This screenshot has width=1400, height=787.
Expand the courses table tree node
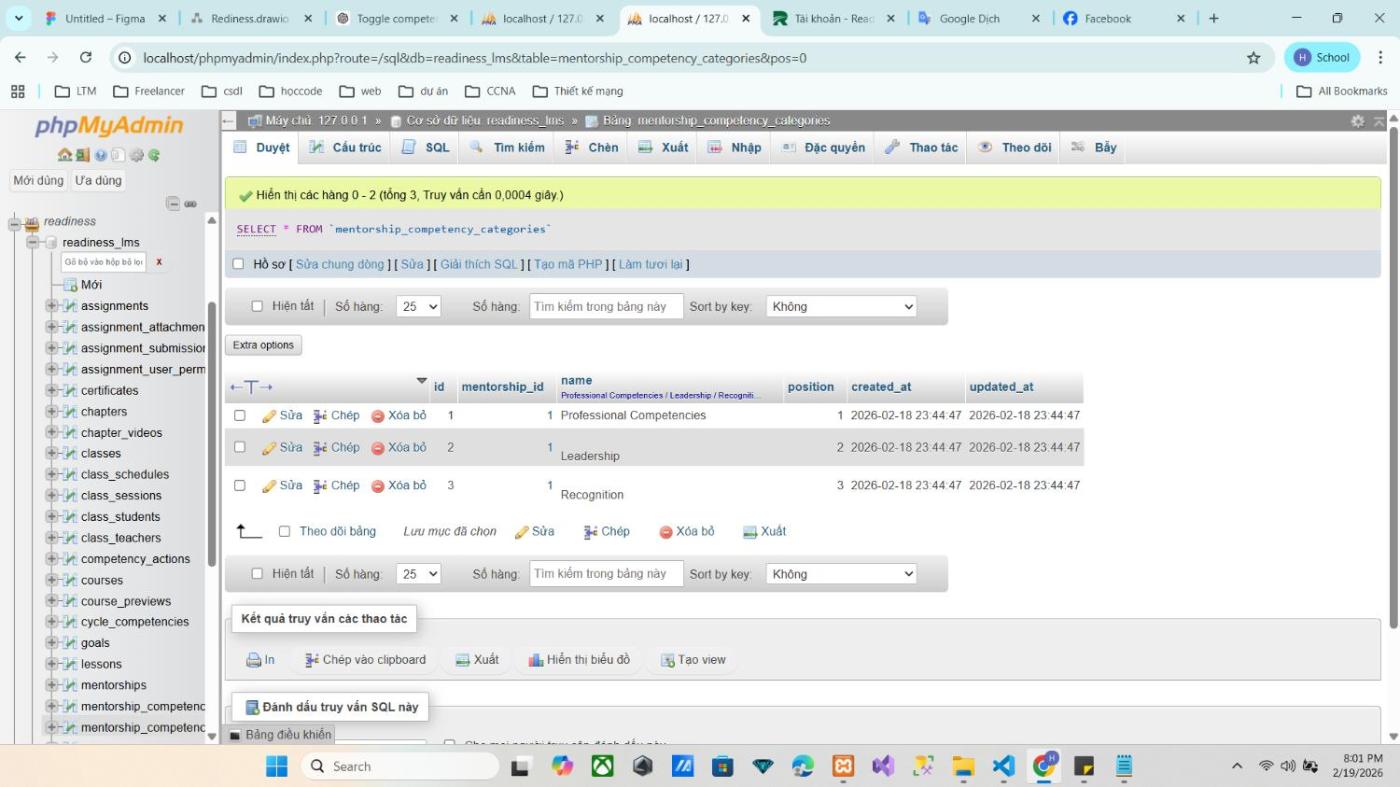(x=51, y=580)
